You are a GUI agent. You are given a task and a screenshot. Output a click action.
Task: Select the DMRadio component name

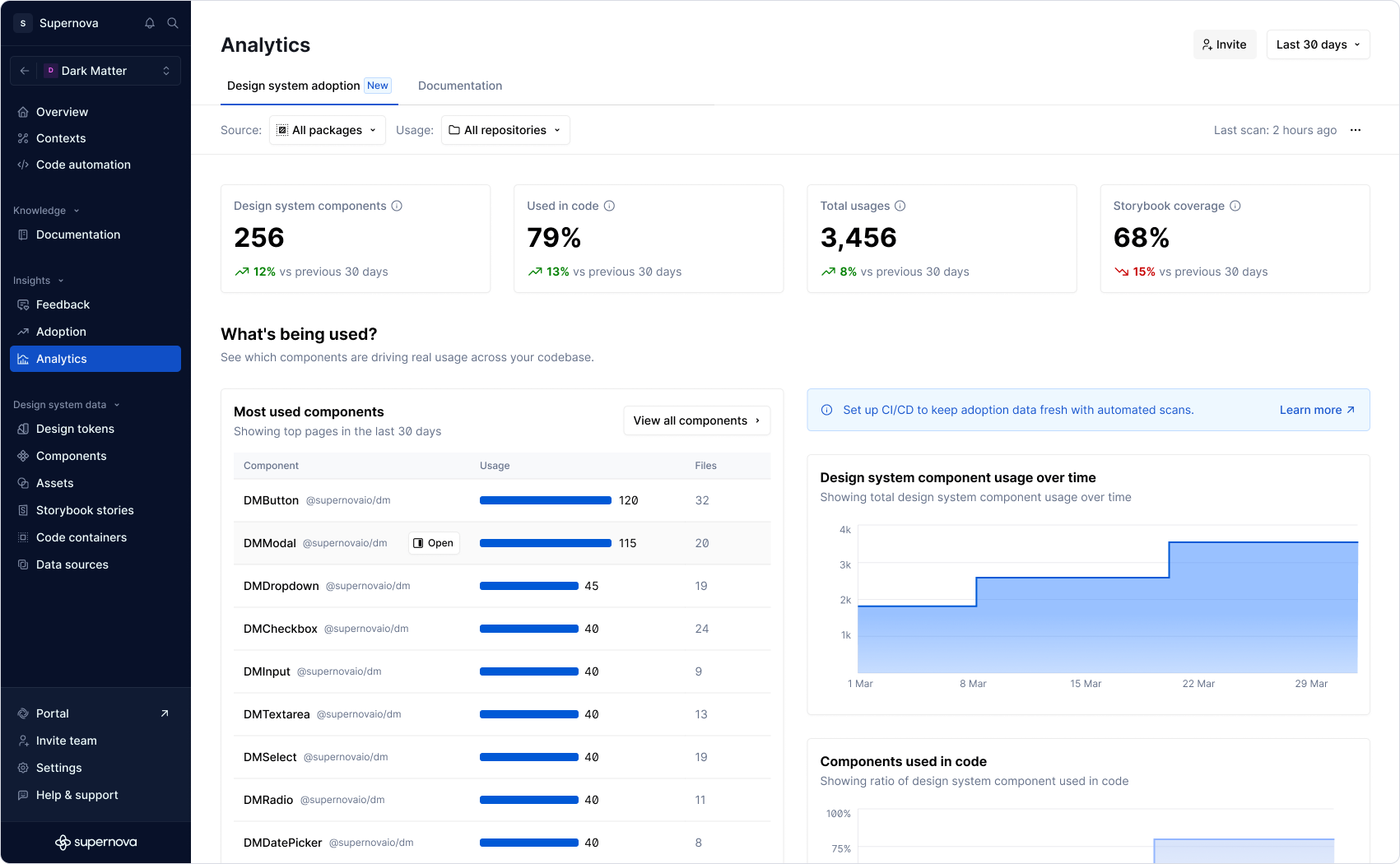pos(268,800)
